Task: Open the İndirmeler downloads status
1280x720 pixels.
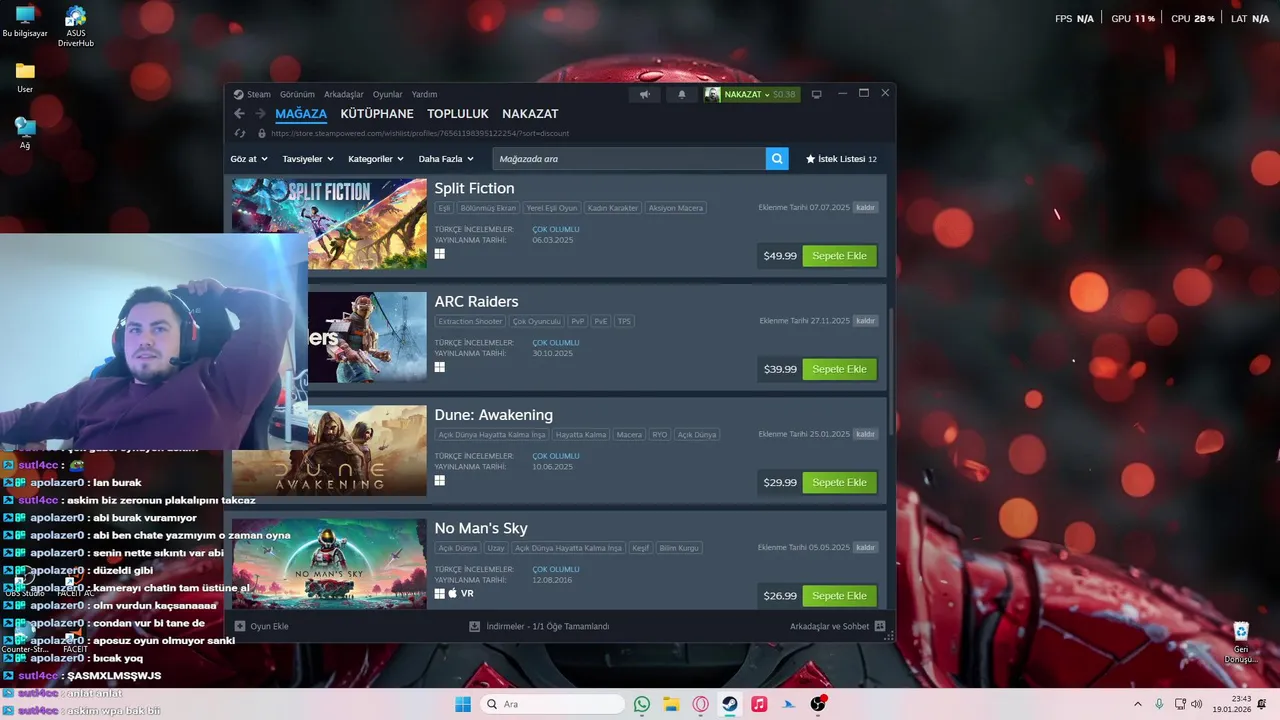Action: (539, 626)
